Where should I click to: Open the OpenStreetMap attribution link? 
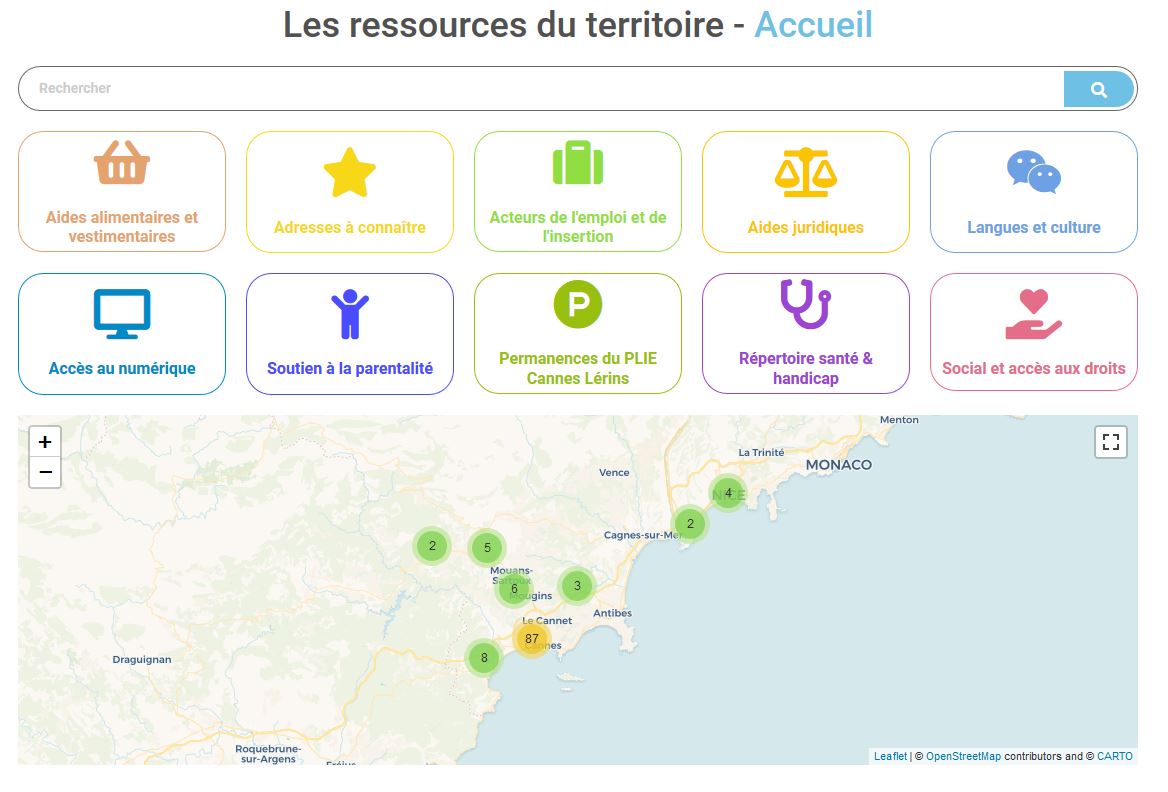[x=962, y=757]
